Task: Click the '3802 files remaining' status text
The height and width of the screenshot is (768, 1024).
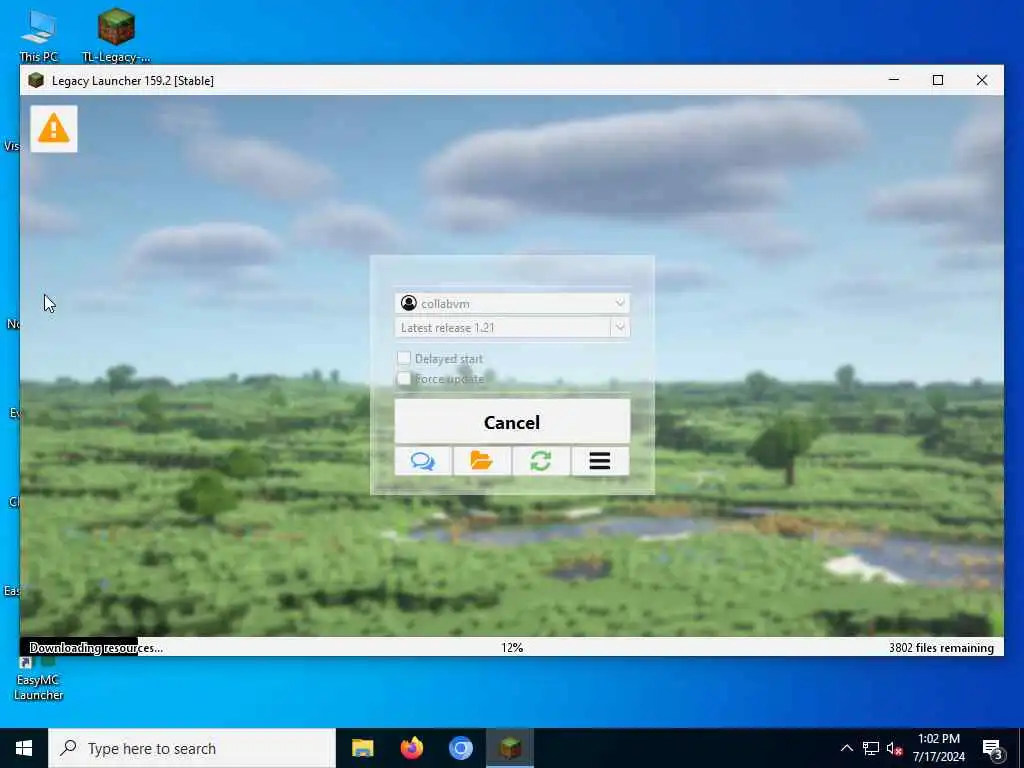Action: tap(941, 648)
